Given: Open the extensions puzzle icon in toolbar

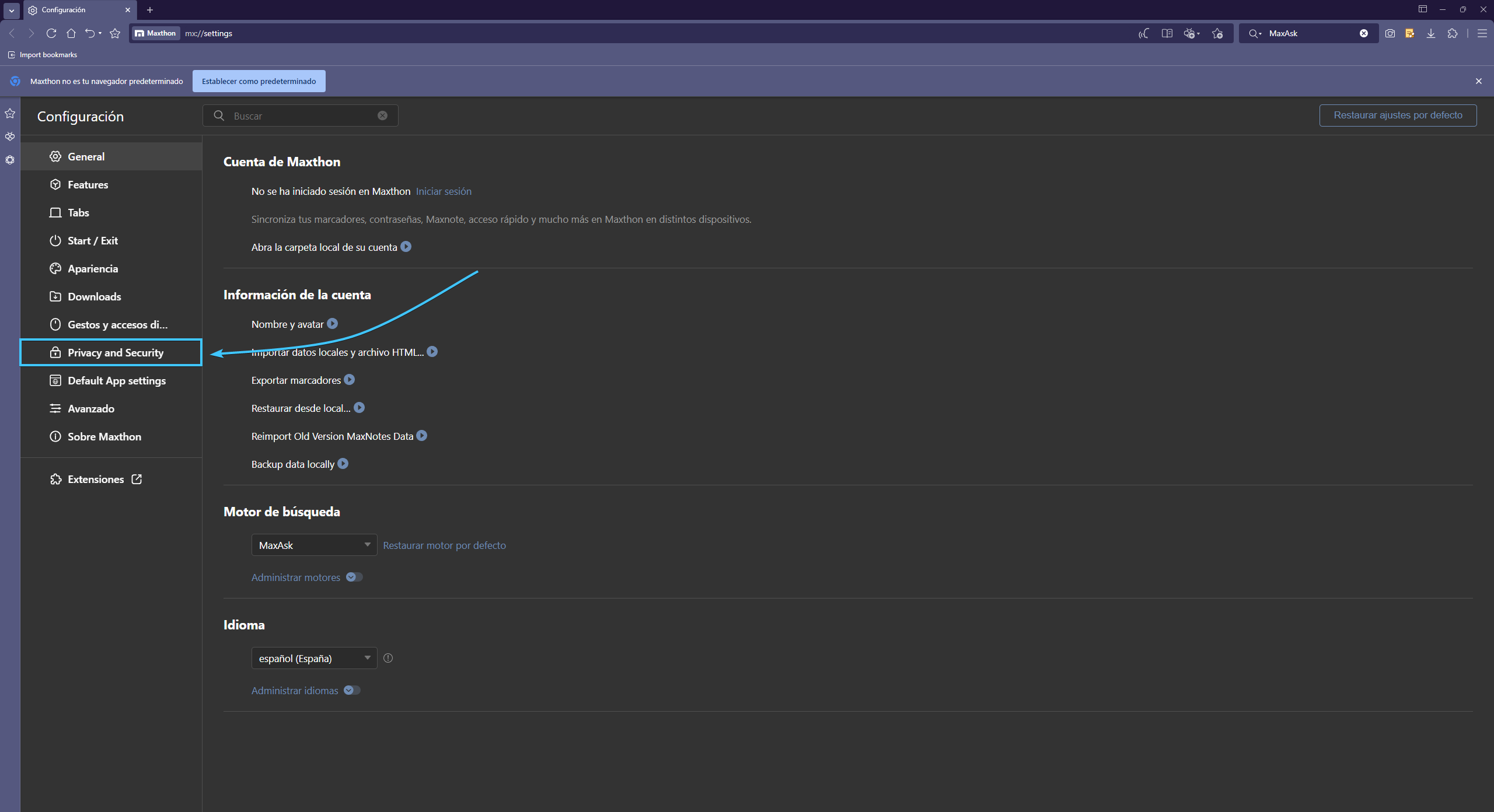Looking at the screenshot, I should pos(1453,33).
